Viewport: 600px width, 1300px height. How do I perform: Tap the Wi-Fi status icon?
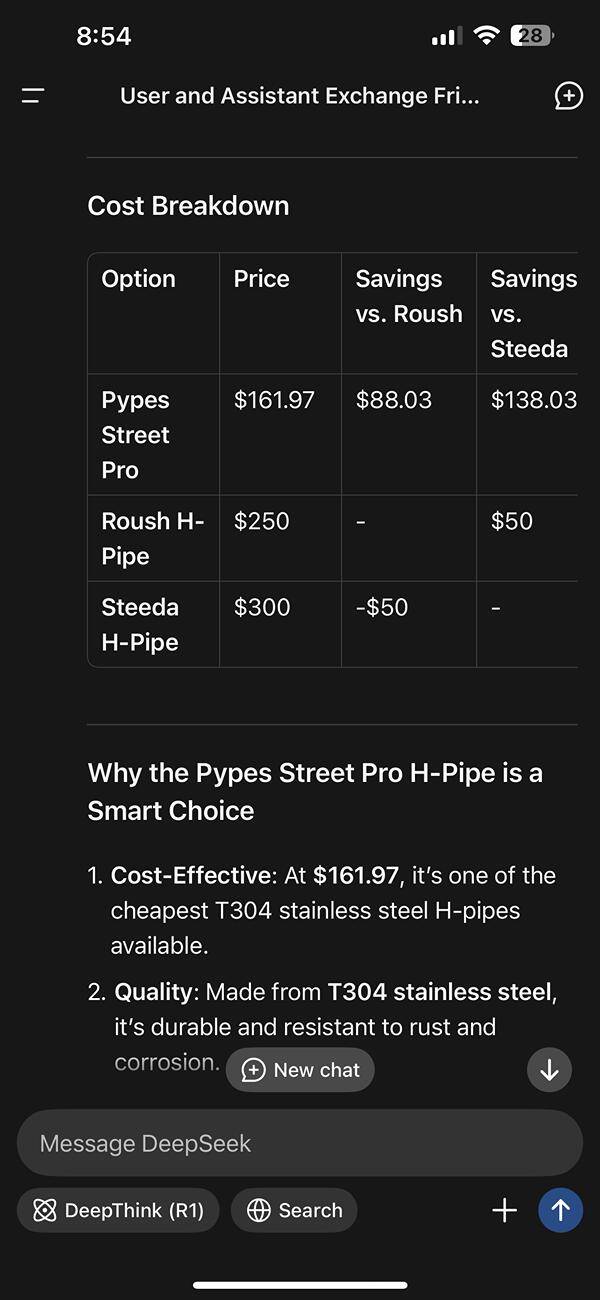coord(487,36)
